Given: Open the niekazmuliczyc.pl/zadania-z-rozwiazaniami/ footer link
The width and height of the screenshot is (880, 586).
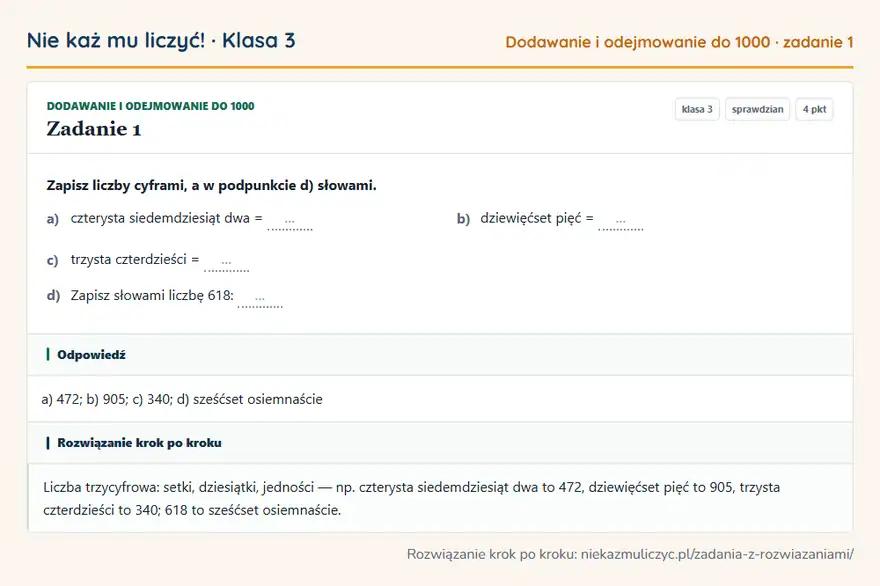Looking at the screenshot, I should pos(717,555).
